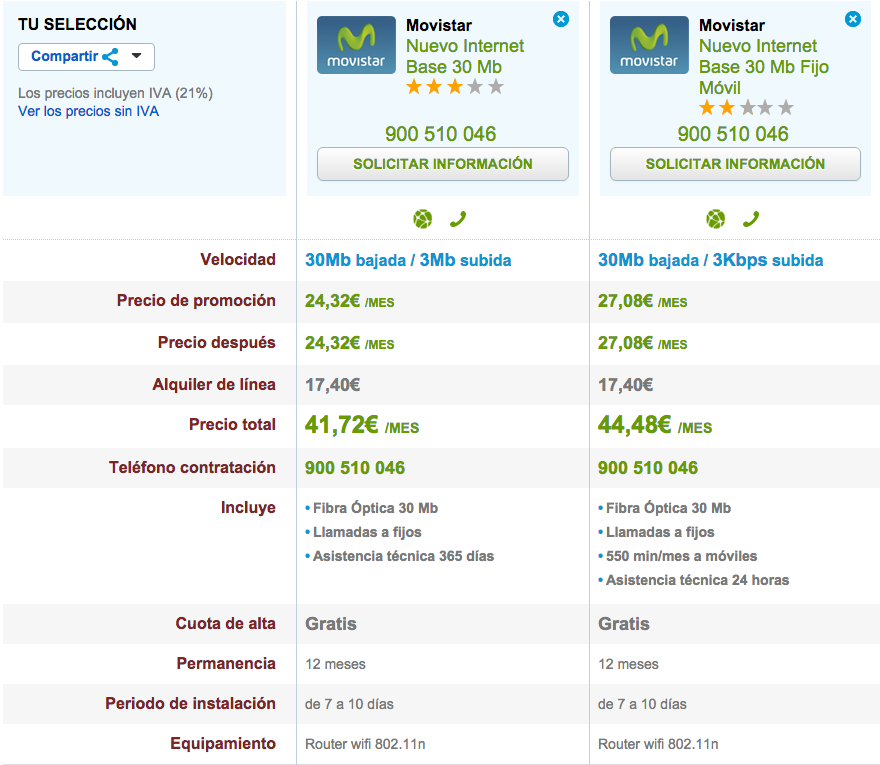Viewport: 880px width, 765px height.
Task: Remove Base 30 Mb Fijo Móvil plan
Action: [852, 19]
